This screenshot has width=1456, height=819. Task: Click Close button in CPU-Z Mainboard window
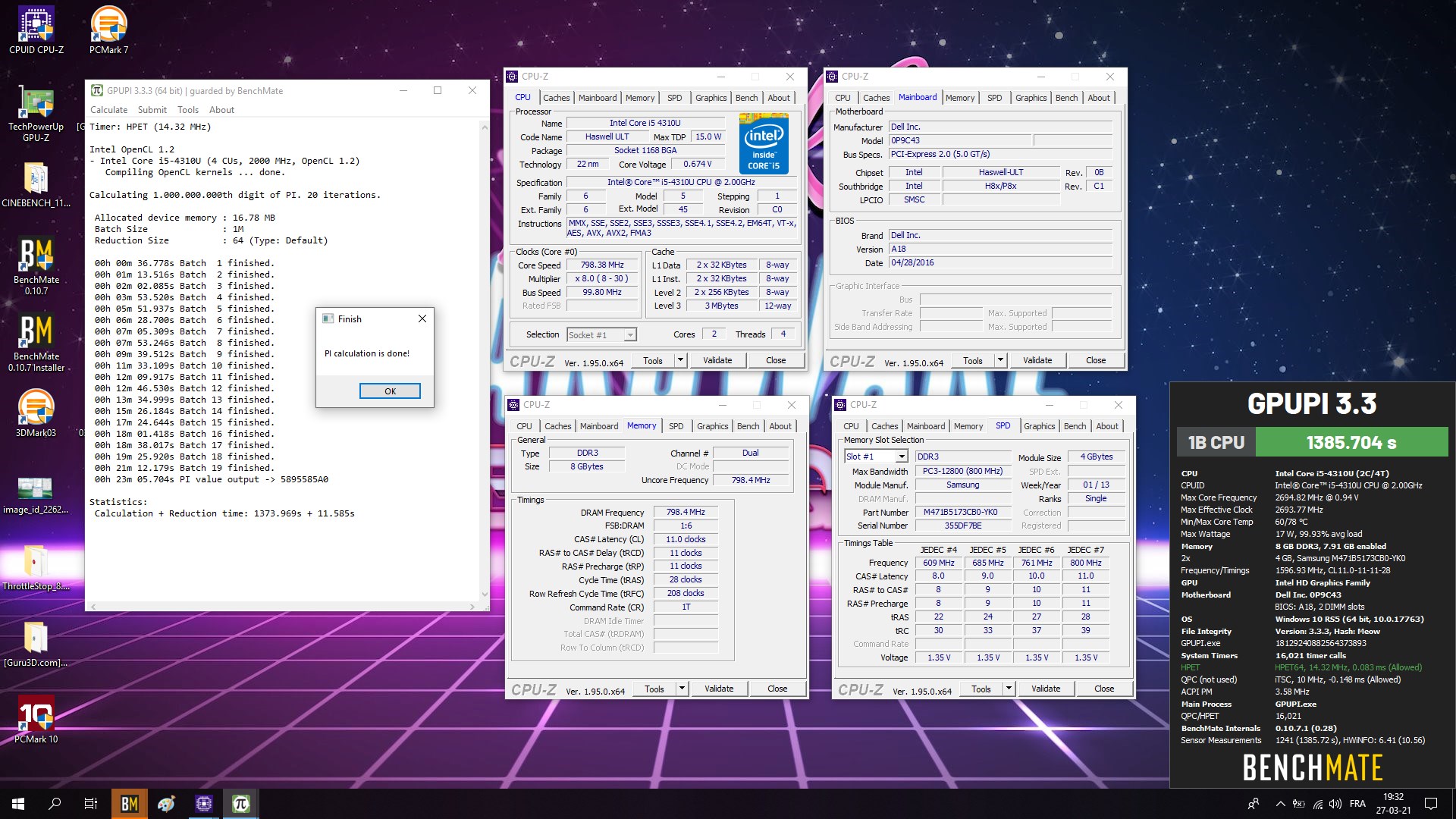tap(1096, 360)
